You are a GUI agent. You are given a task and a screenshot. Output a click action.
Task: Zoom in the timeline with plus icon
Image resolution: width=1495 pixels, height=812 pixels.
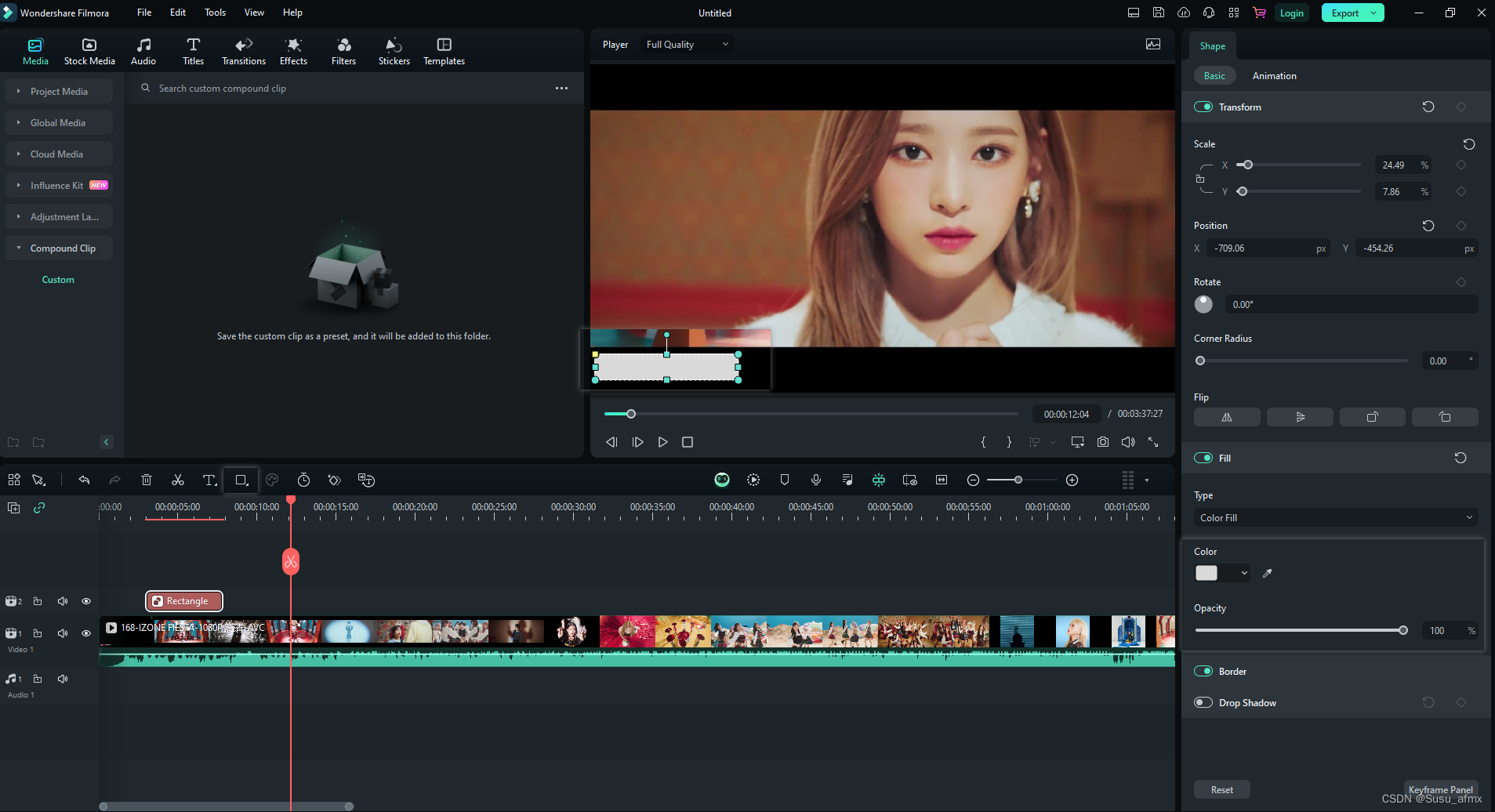(1072, 480)
